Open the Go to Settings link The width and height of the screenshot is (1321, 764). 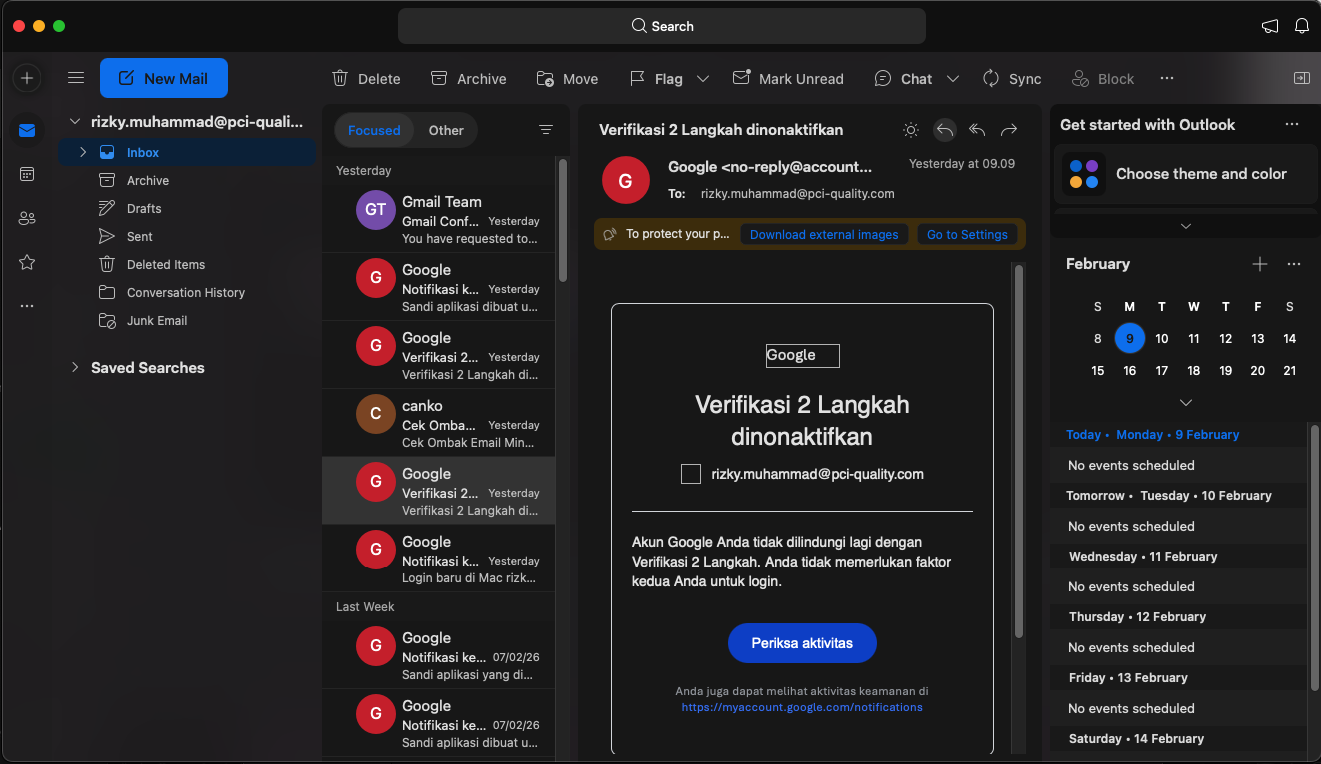point(966,234)
